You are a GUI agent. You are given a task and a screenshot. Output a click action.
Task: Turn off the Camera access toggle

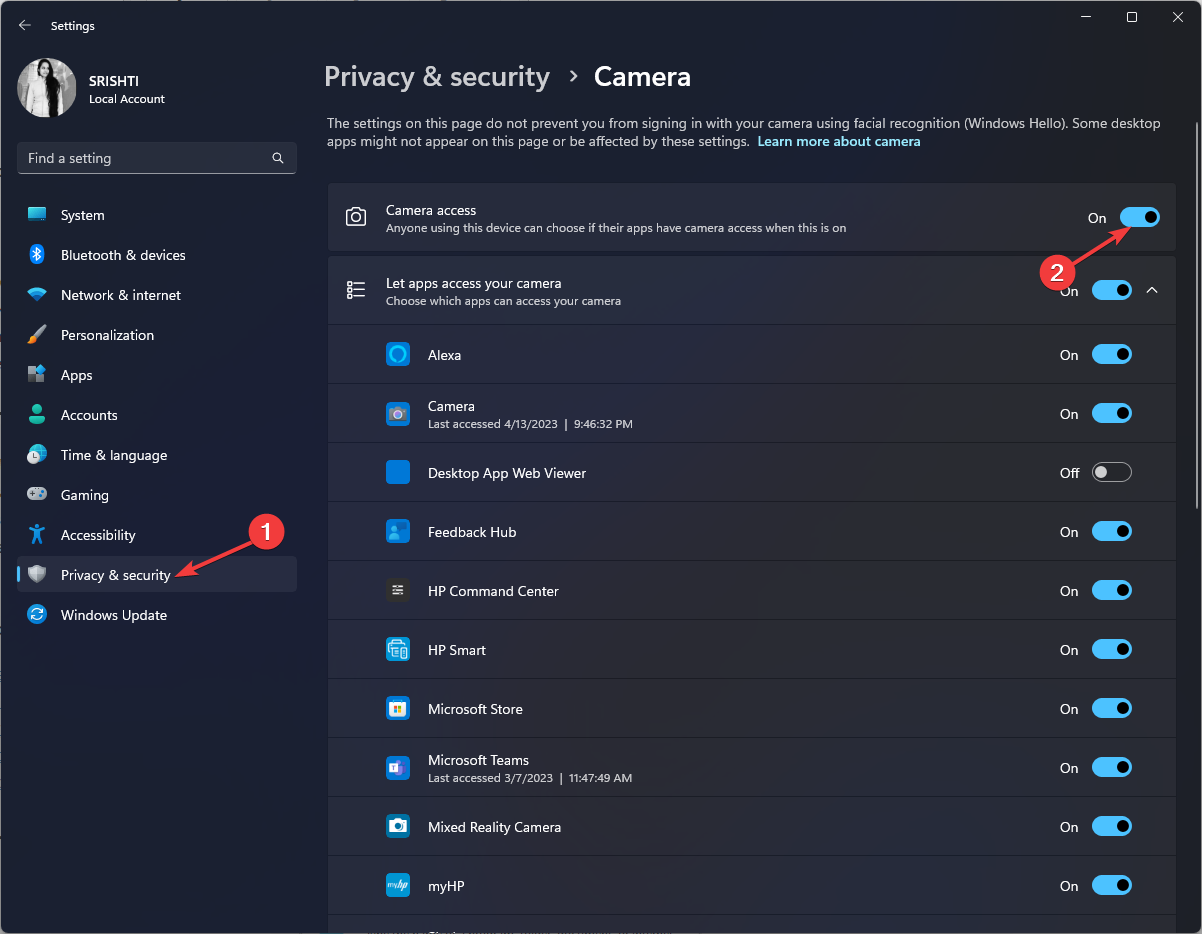point(1140,217)
